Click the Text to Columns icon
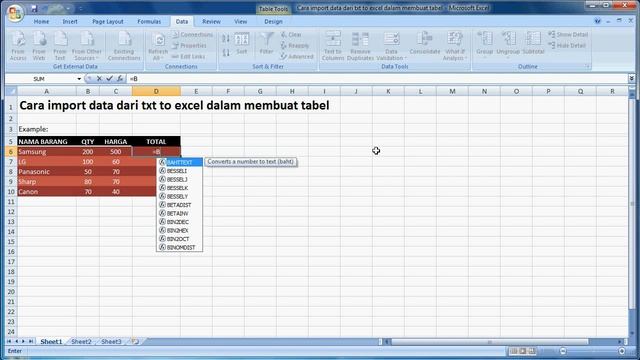640x360 pixels. coord(333,46)
